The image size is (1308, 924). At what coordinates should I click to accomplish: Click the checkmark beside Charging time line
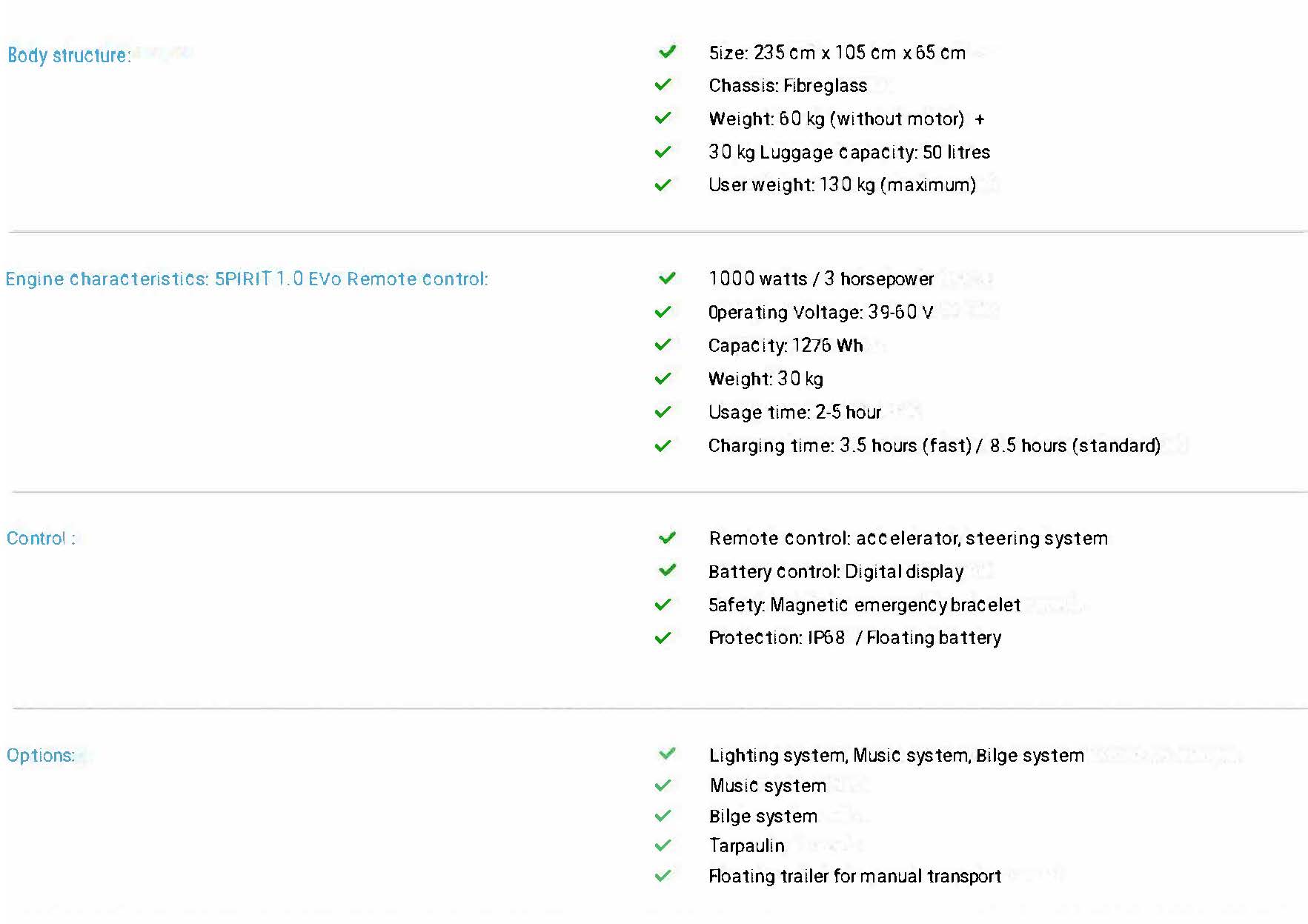pos(663,445)
